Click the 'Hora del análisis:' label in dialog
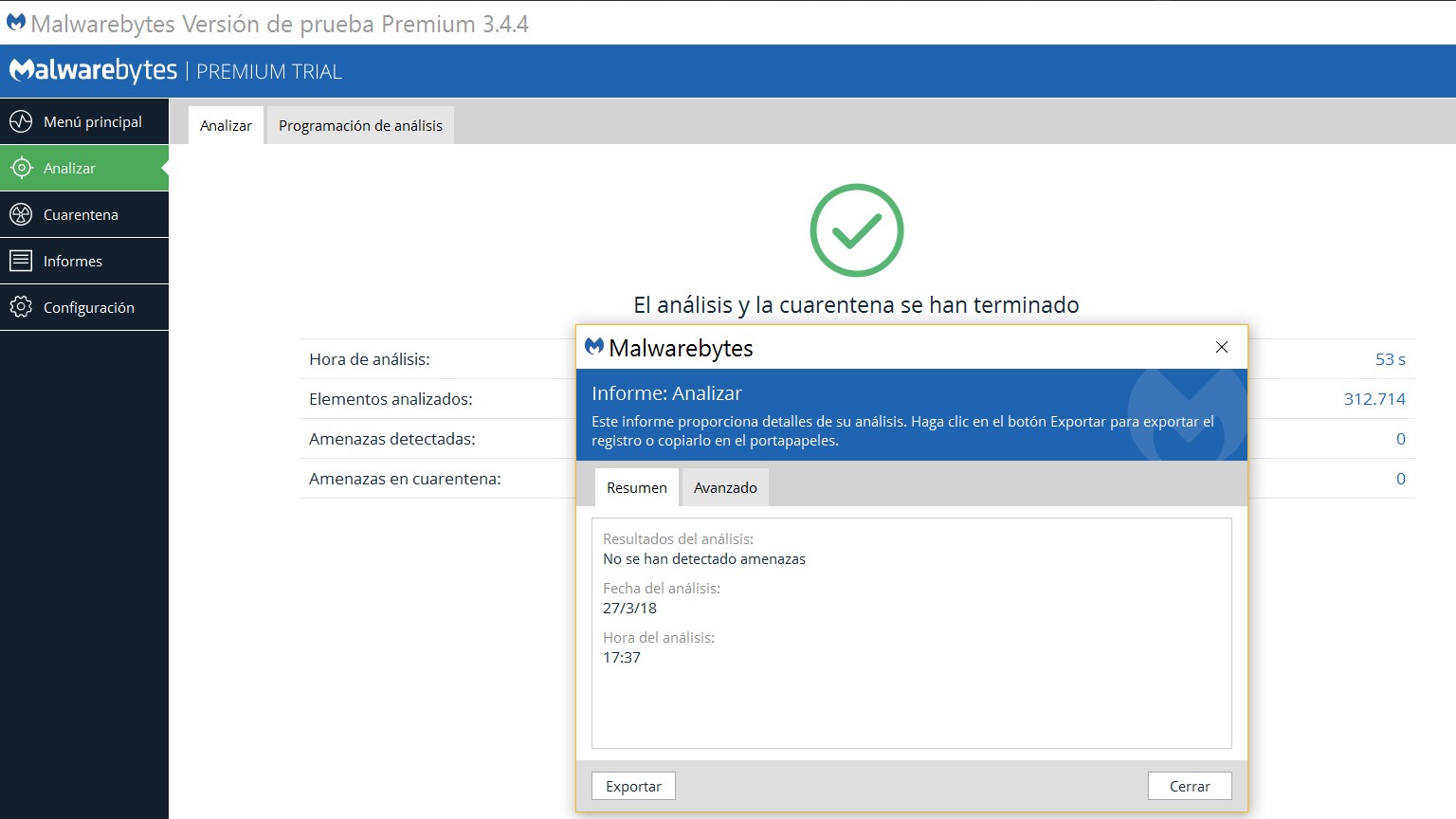The width and height of the screenshot is (1456, 819). point(659,638)
